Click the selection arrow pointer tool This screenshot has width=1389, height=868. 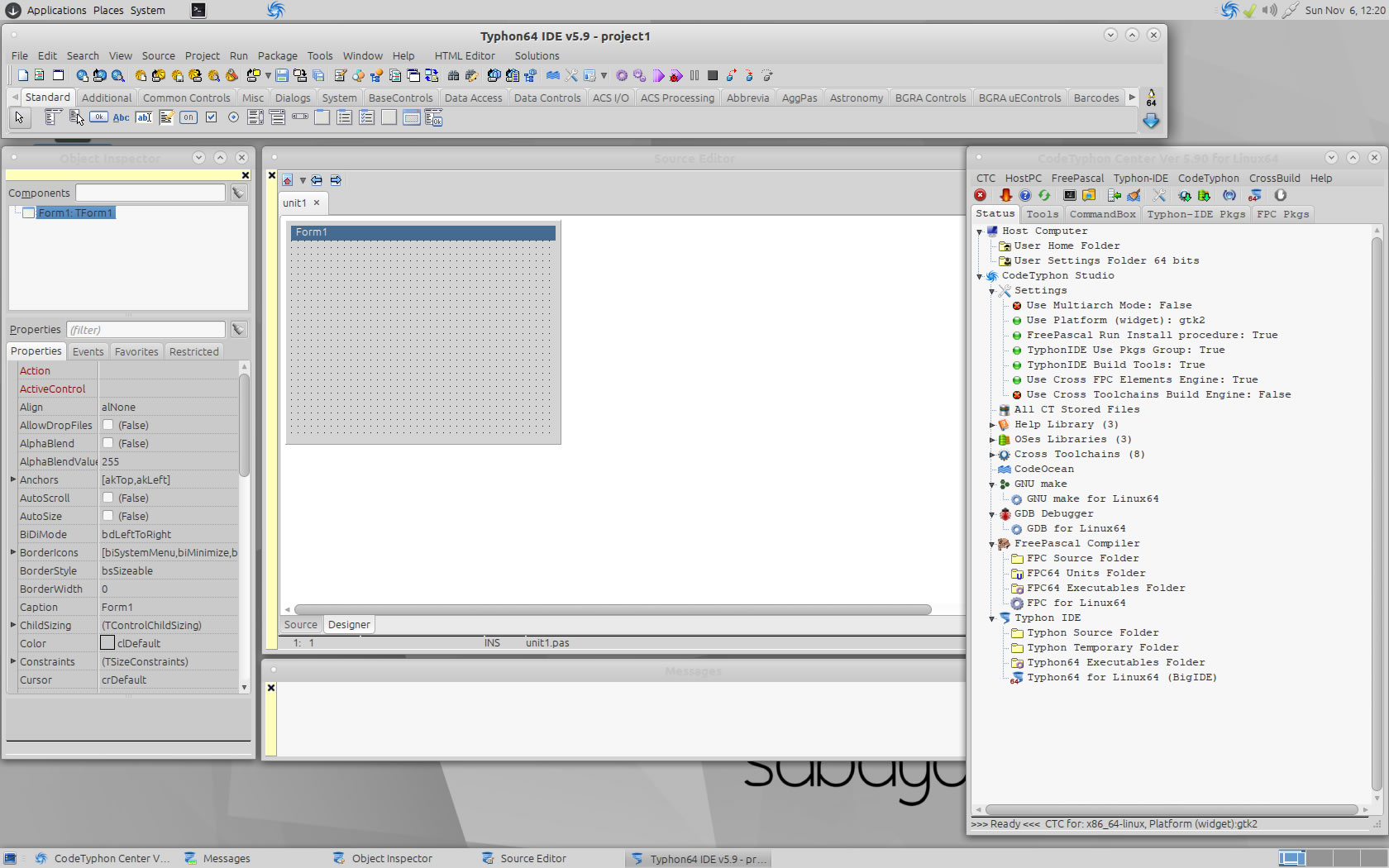[x=19, y=117]
